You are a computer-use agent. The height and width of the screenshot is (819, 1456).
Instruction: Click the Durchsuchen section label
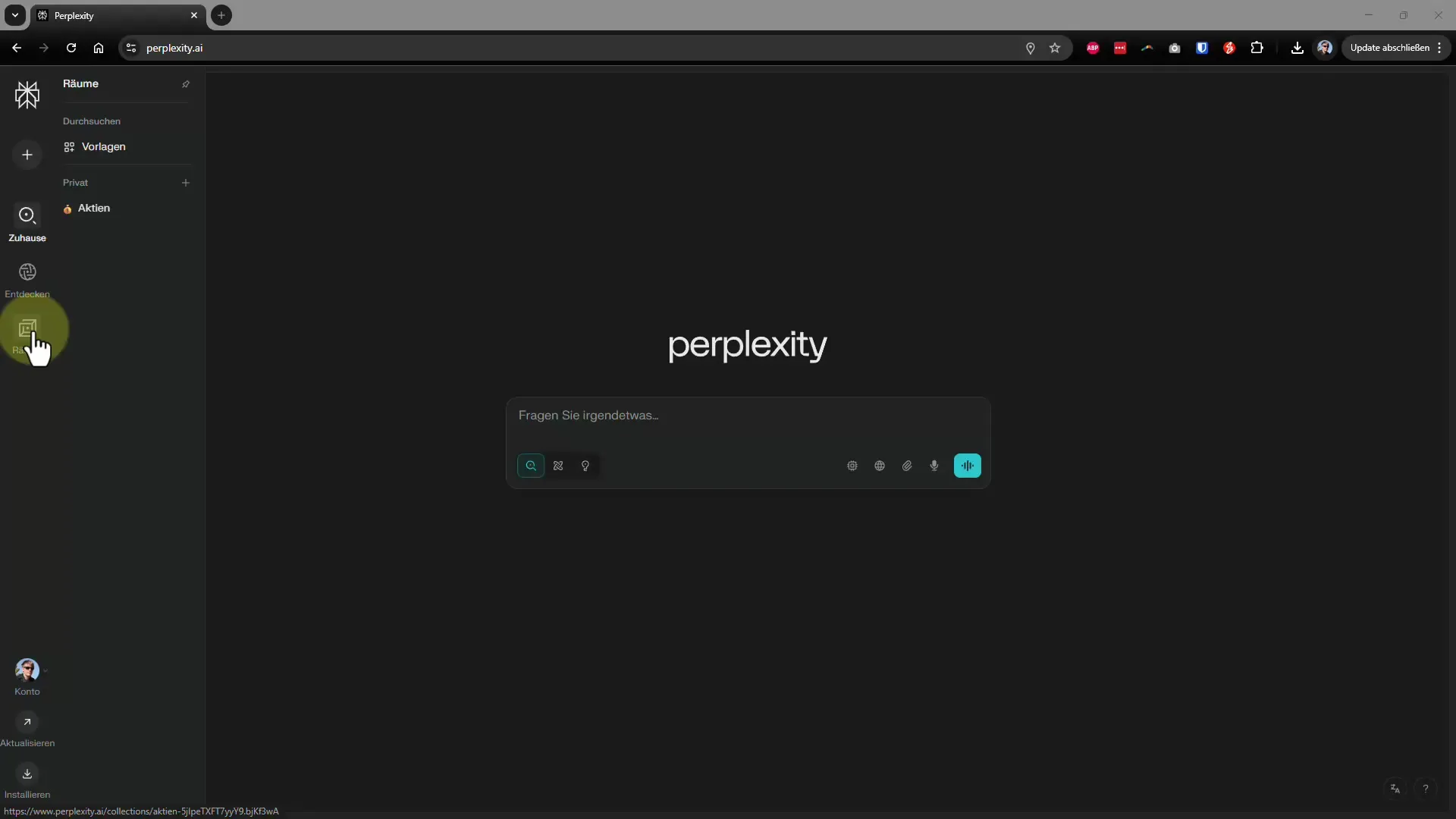click(92, 121)
